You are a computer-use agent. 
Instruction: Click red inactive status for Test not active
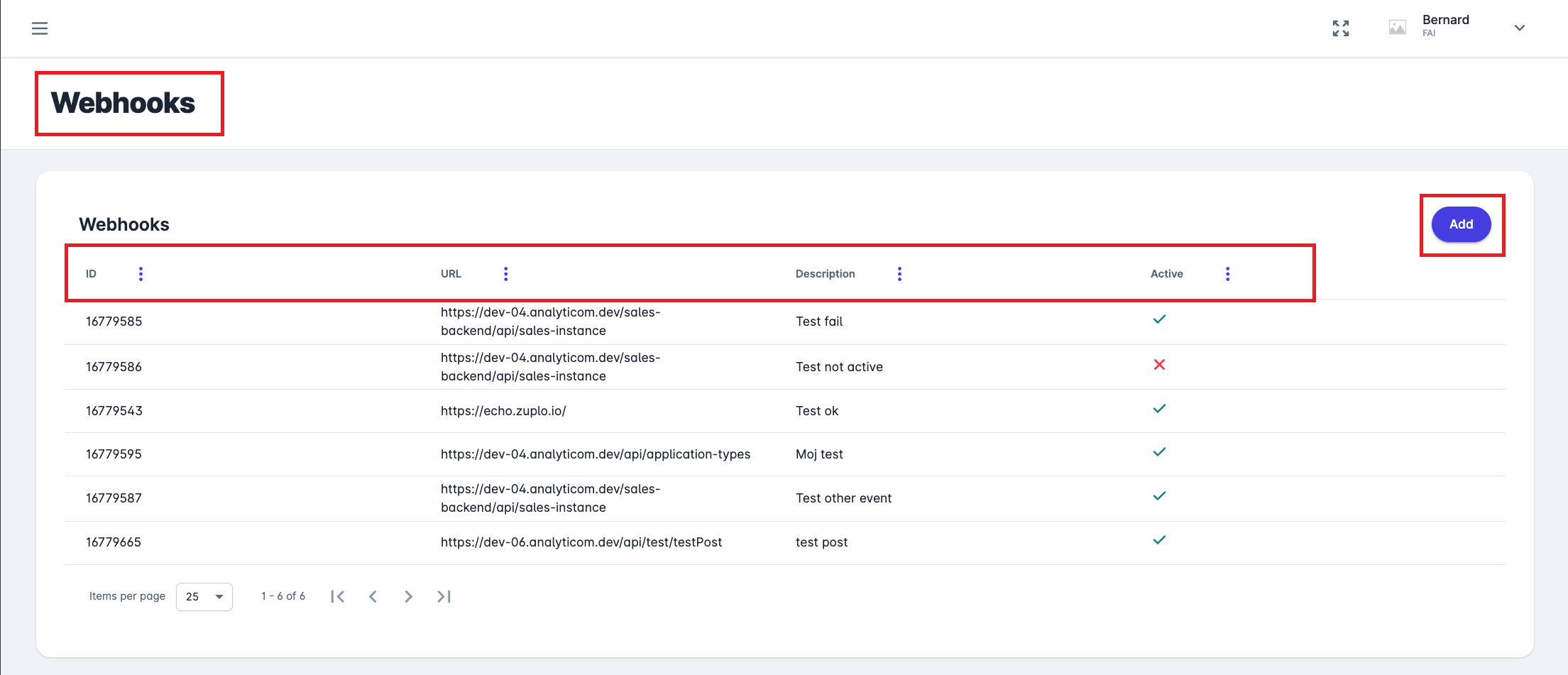click(x=1159, y=365)
